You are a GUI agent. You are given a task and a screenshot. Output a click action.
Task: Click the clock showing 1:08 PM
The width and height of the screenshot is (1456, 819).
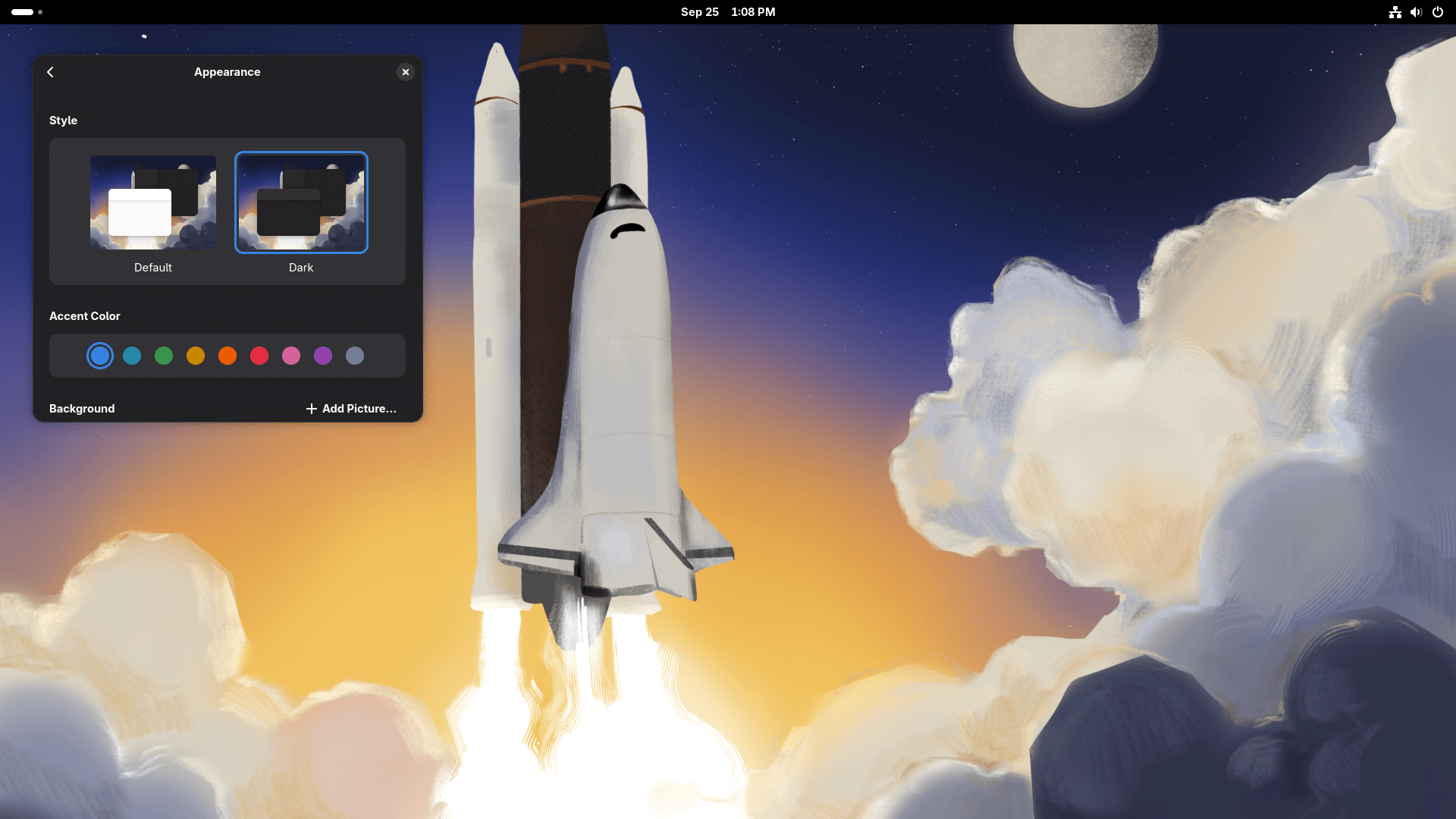[x=752, y=12]
